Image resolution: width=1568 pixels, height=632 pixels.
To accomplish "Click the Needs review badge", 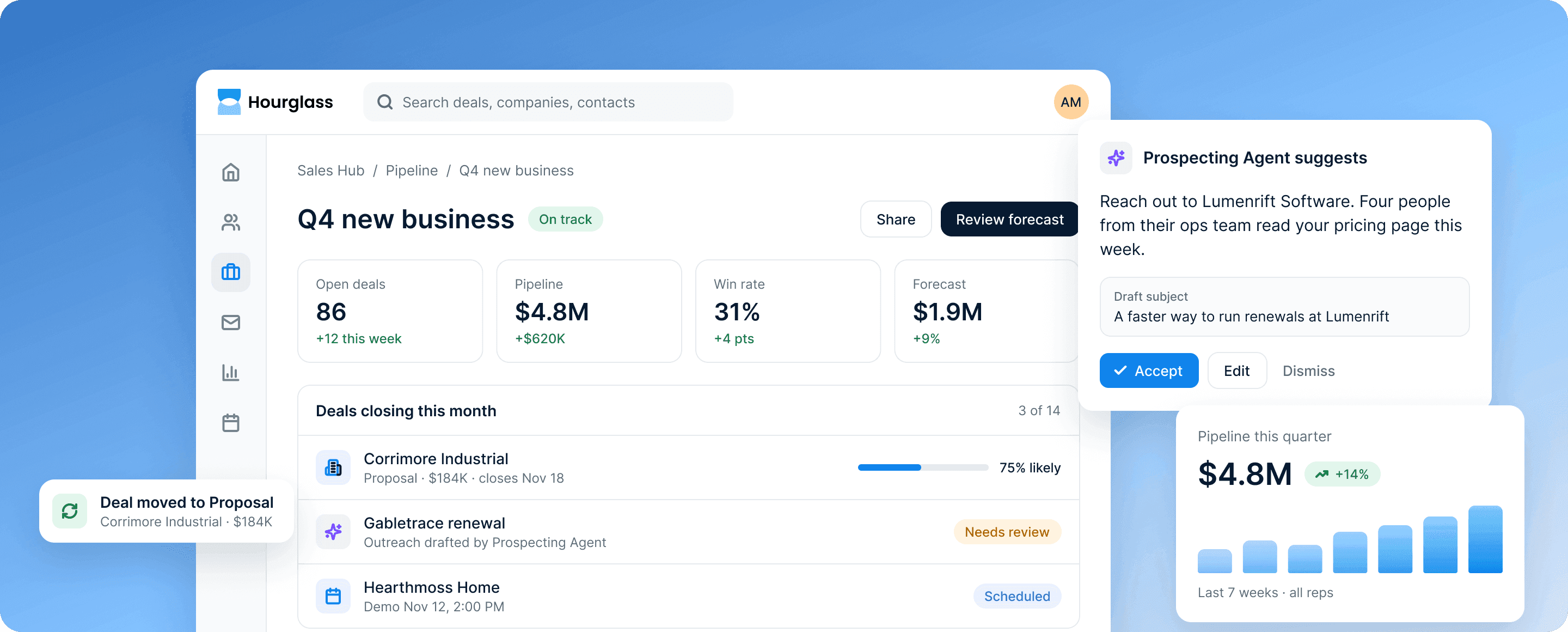I will pos(1007,532).
